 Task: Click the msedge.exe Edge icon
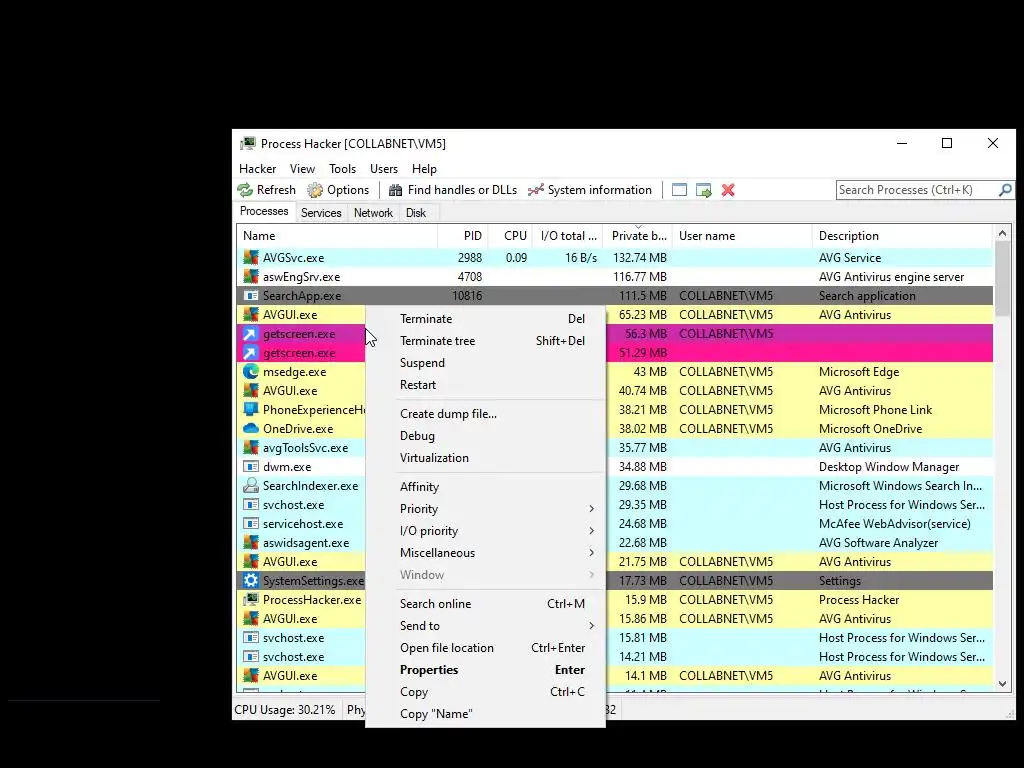tap(251, 372)
